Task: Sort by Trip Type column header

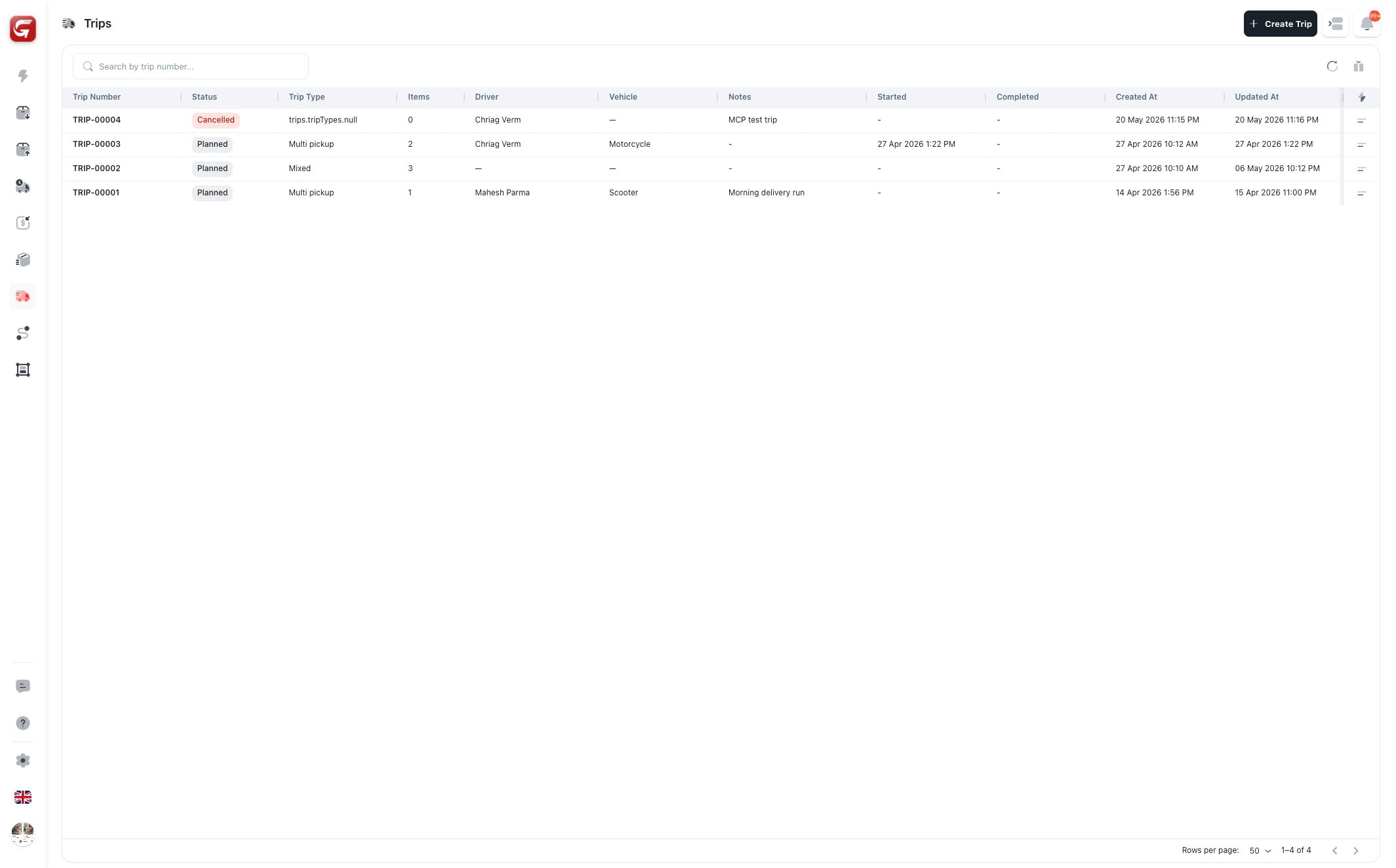Action: pos(306,97)
